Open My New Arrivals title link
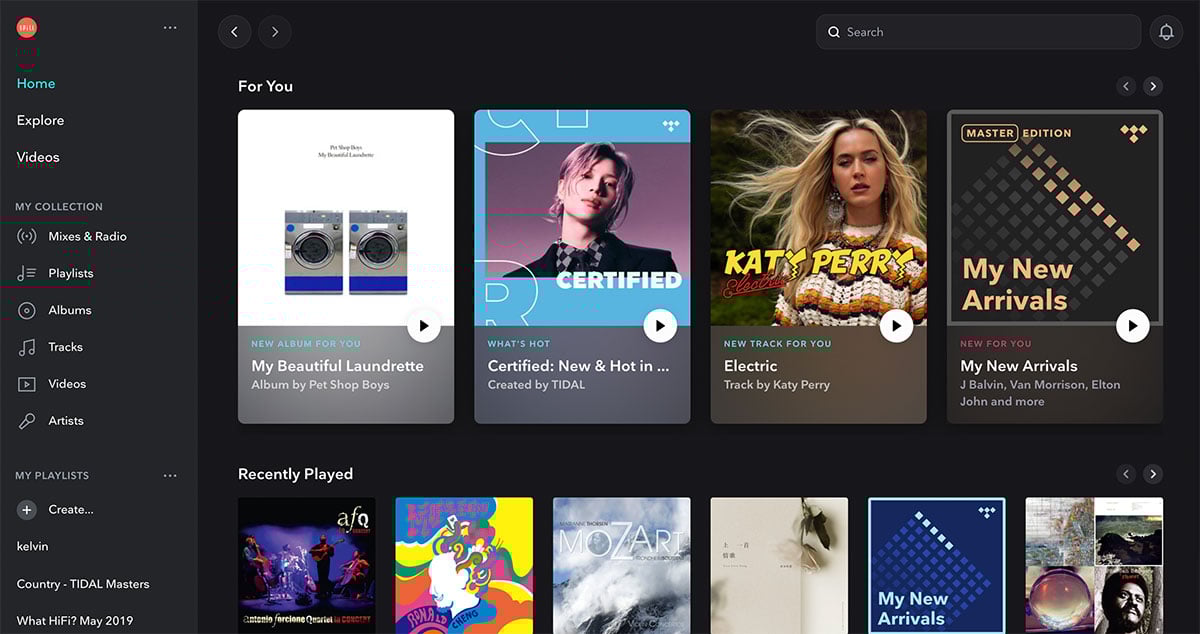This screenshot has height=634, width=1200. [x=1019, y=366]
